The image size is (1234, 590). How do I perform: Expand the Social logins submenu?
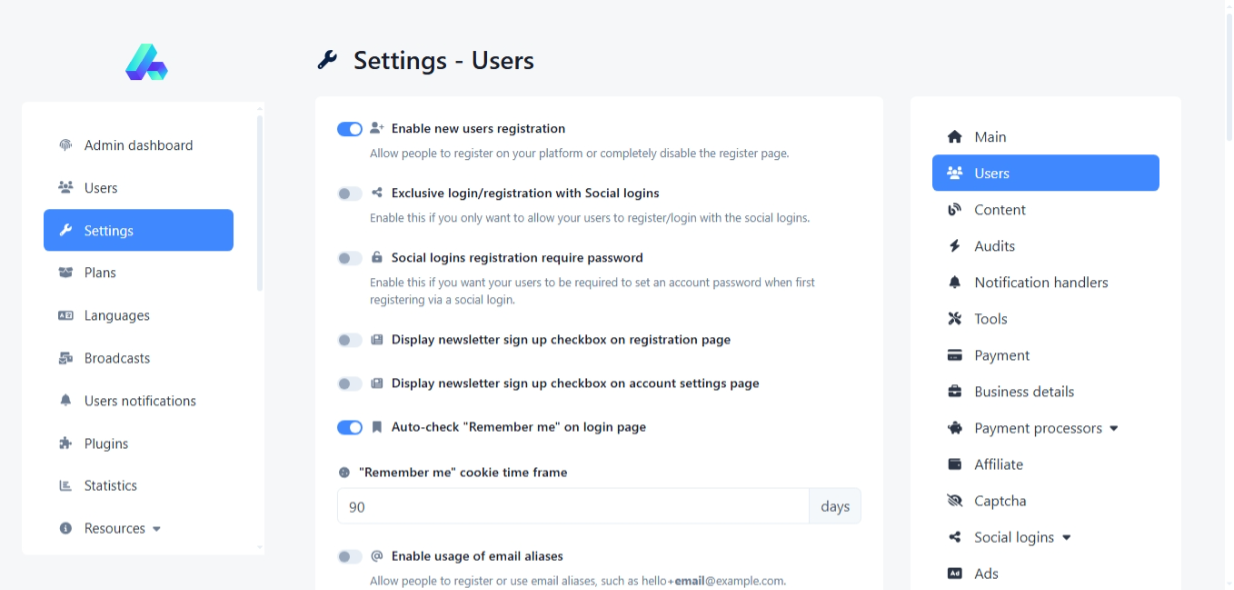click(x=1066, y=538)
